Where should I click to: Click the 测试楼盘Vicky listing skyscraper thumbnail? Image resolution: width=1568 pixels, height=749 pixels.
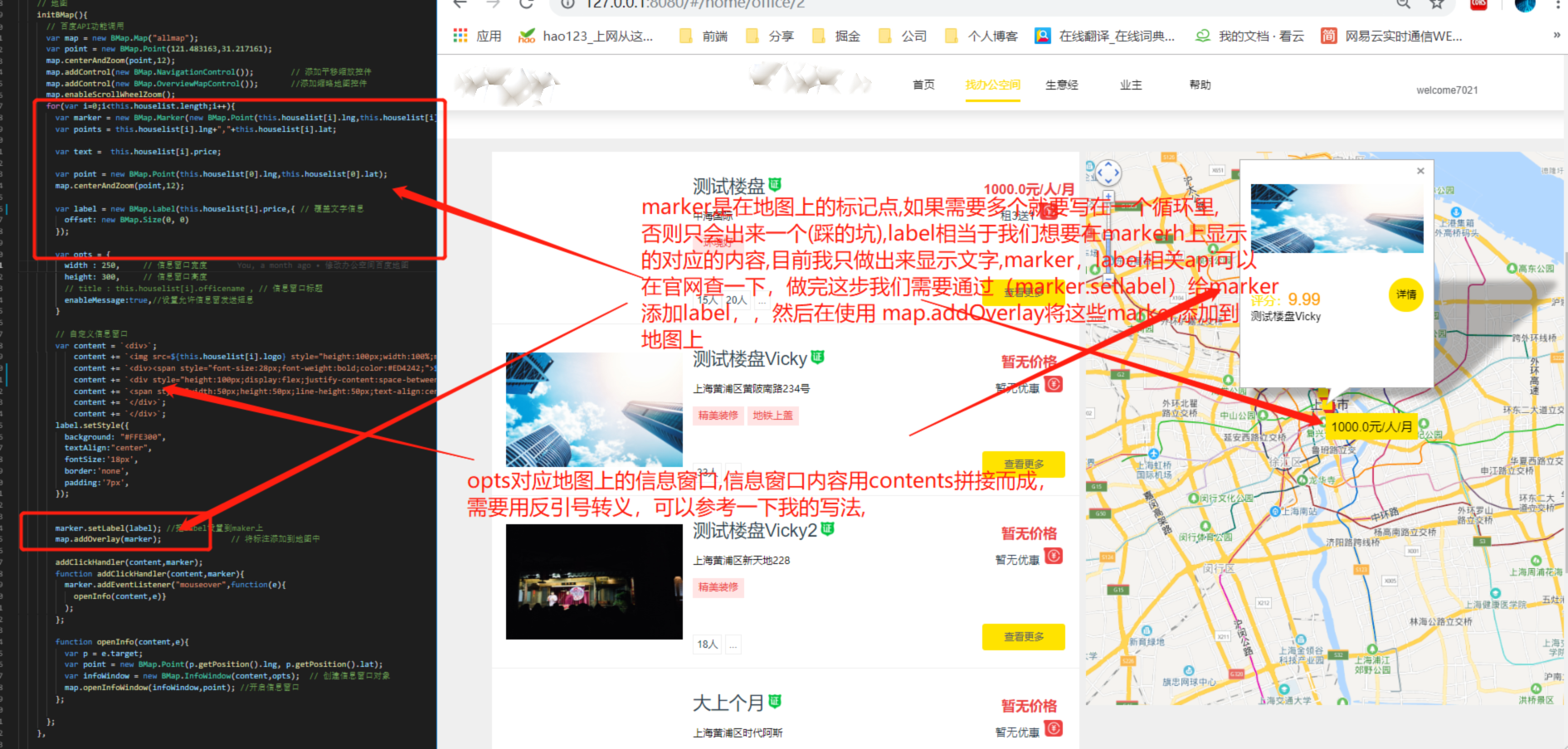pyautogui.click(x=594, y=409)
